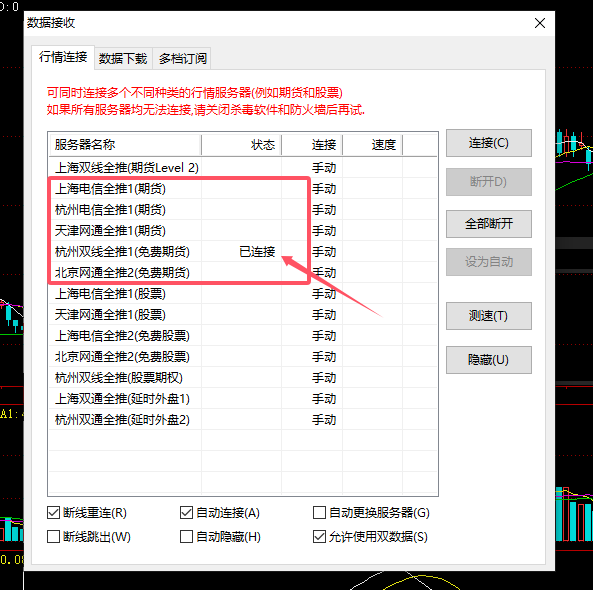The width and height of the screenshot is (593, 590).
Task: Select row 上海双通全推(延时外盘1)
Action: [243, 398]
